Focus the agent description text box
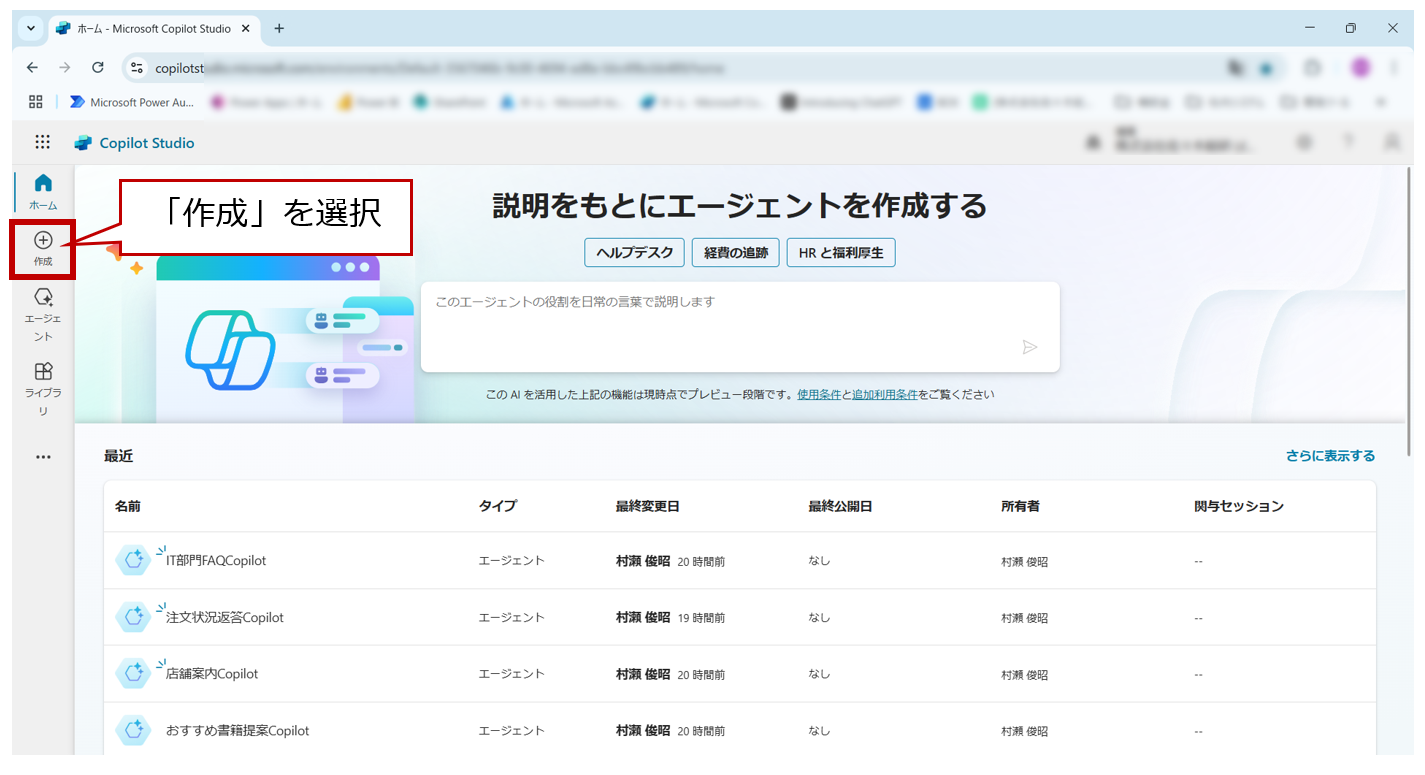Image resolution: width=1425 pixels, height=775 pixels. pos(740,327)
